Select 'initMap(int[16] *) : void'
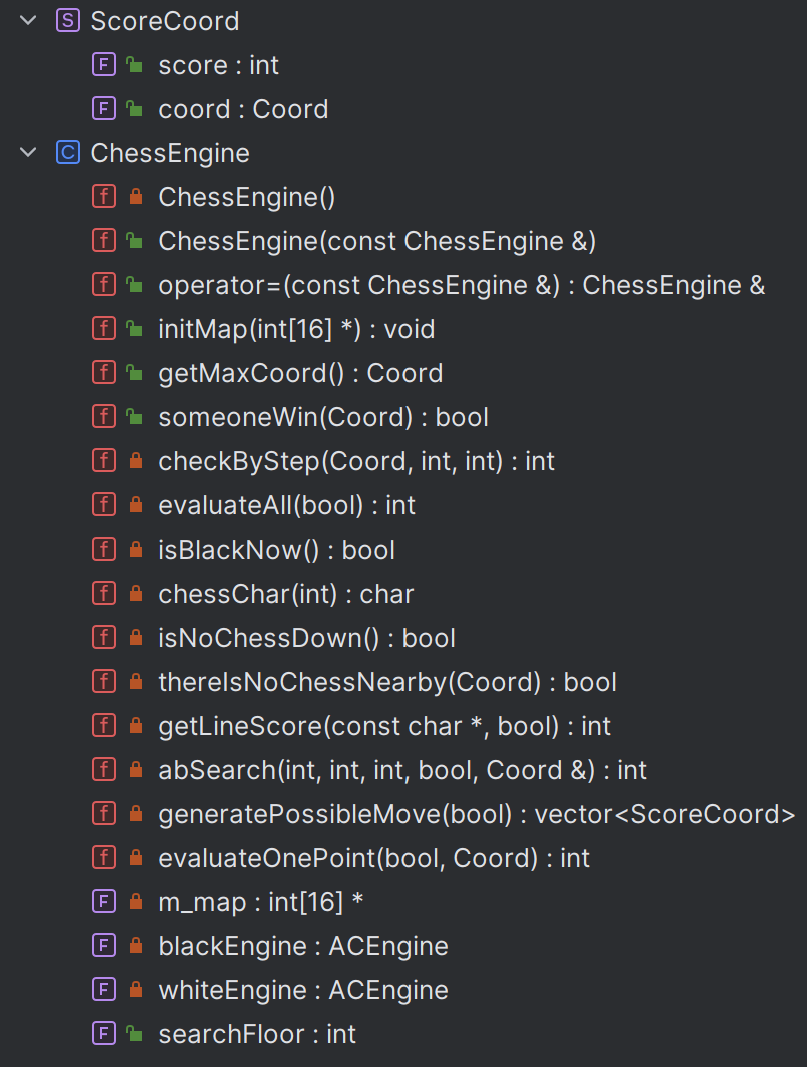 (x=296, y=330)
